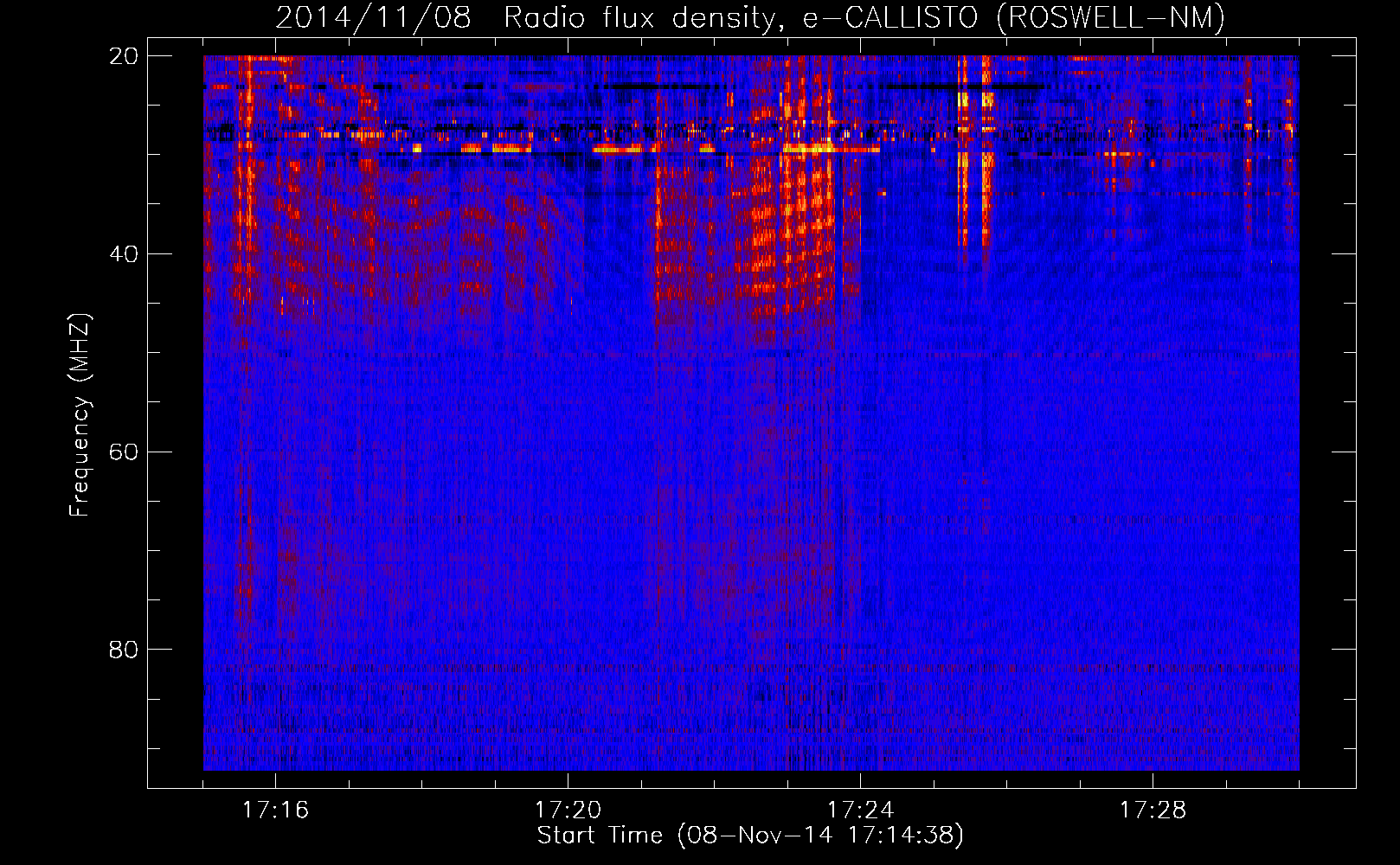The image size is (1400, 865).
Task: Click the '20' frequency tick label
Action: [124, 56]
